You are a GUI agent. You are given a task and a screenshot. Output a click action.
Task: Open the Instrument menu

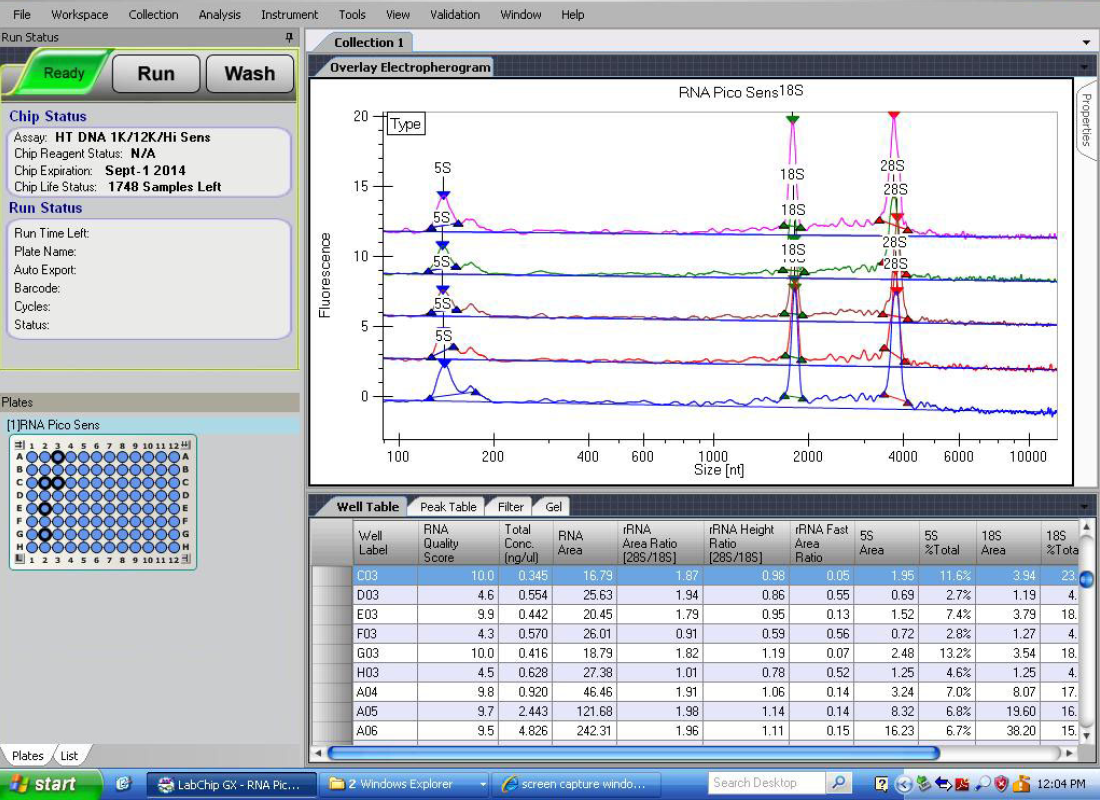tap(289, 14)
